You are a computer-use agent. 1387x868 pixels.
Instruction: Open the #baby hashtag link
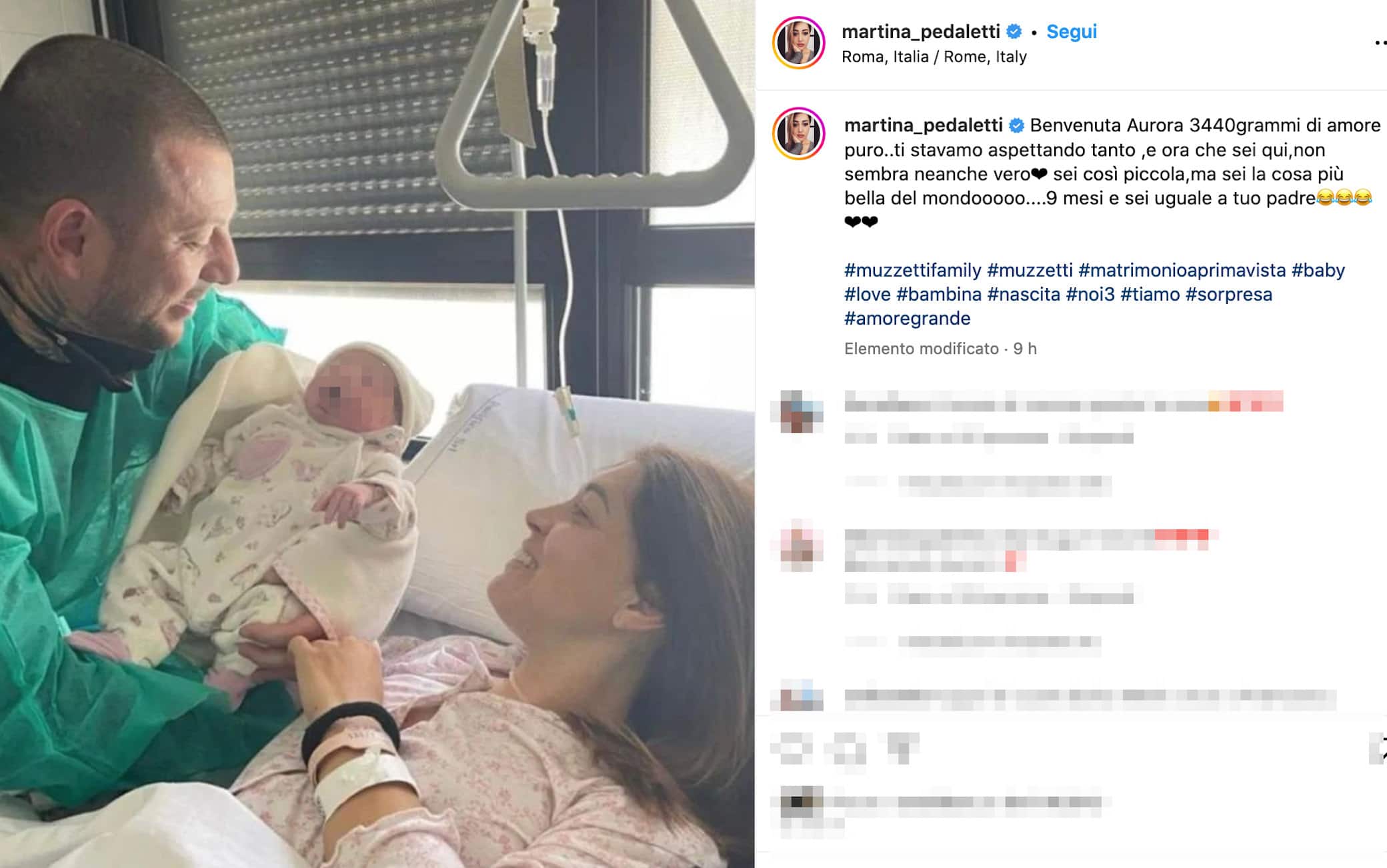1318,270
